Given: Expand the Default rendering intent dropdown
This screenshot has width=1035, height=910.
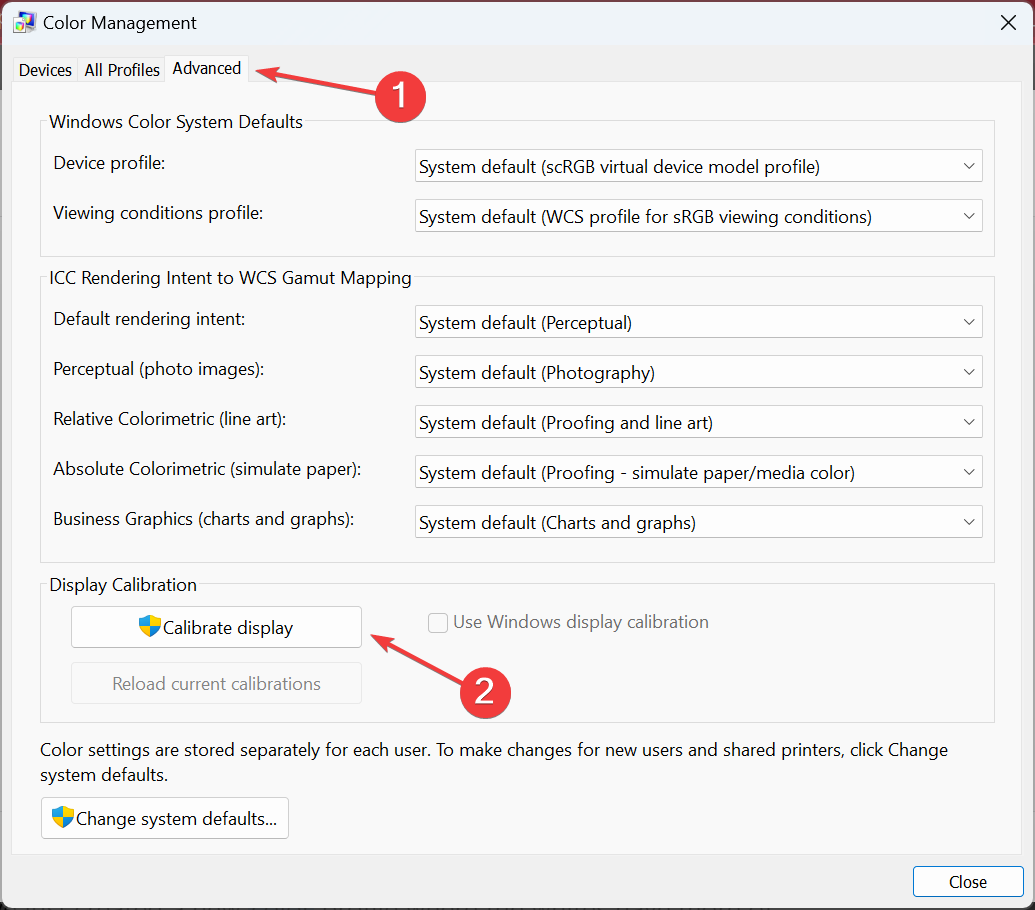Looking at the screenshot, I should 698,322.
